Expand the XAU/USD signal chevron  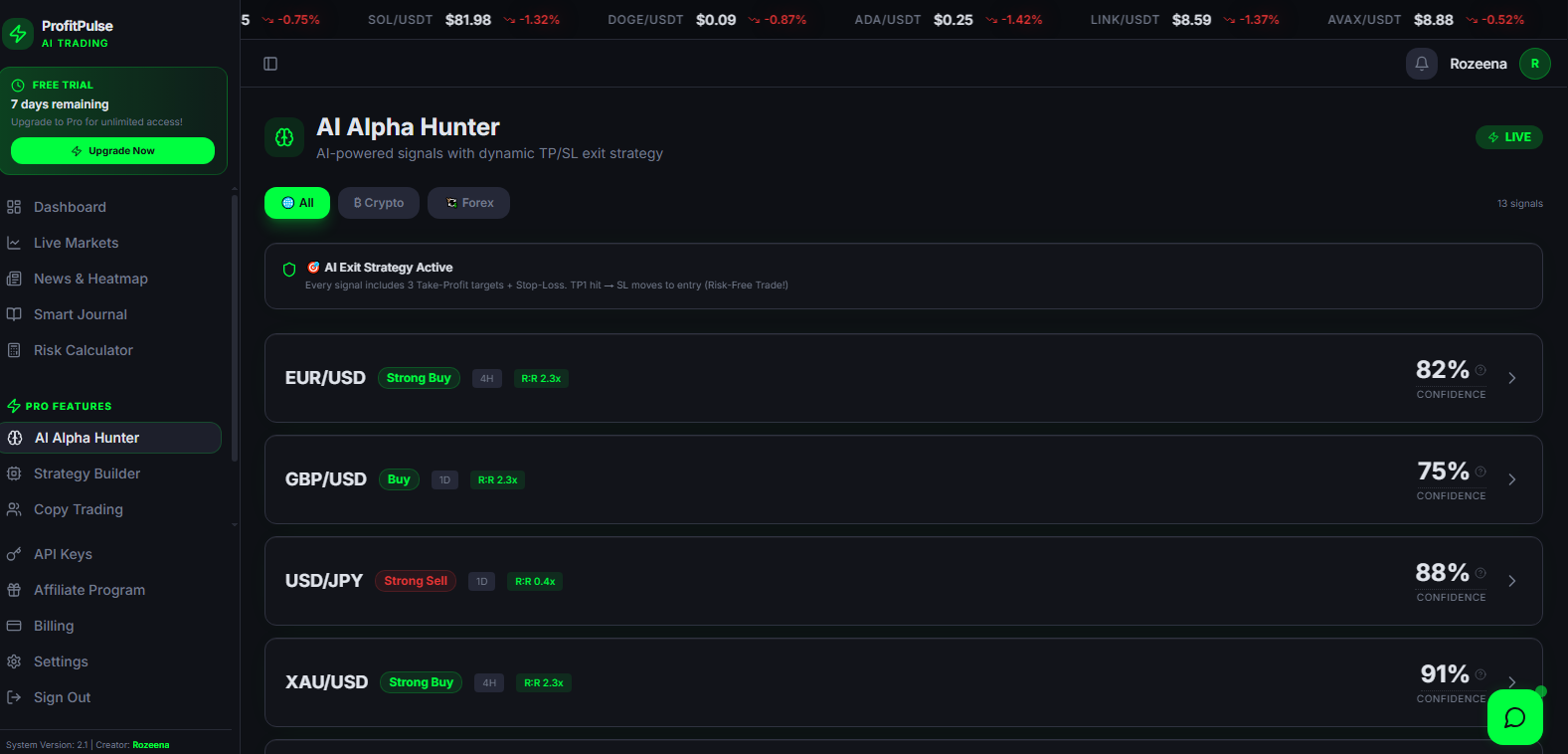pyautogui.click(x=1512, y=682)
